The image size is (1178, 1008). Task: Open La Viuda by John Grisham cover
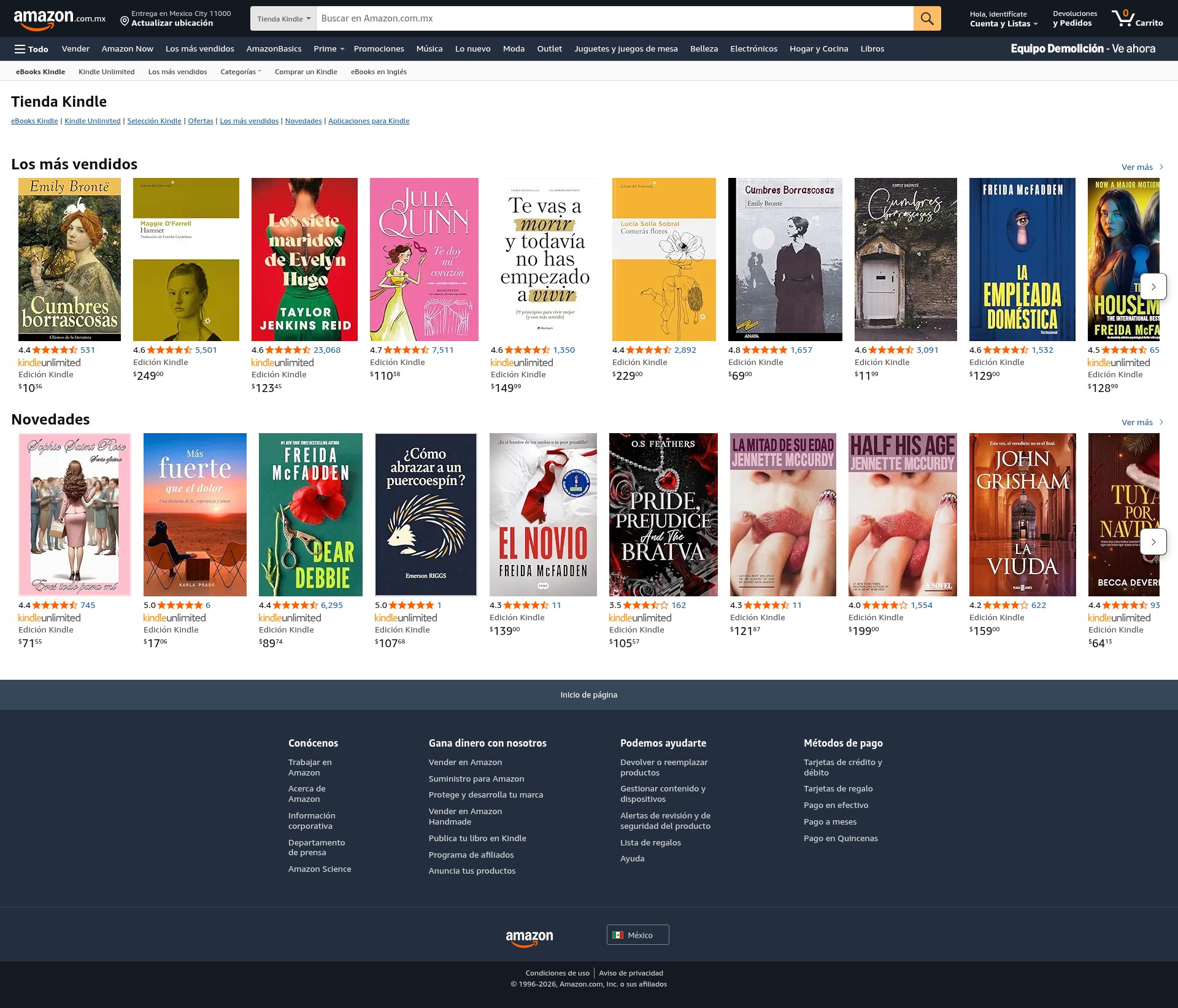pyautogui.click(x=1022, y=515)
